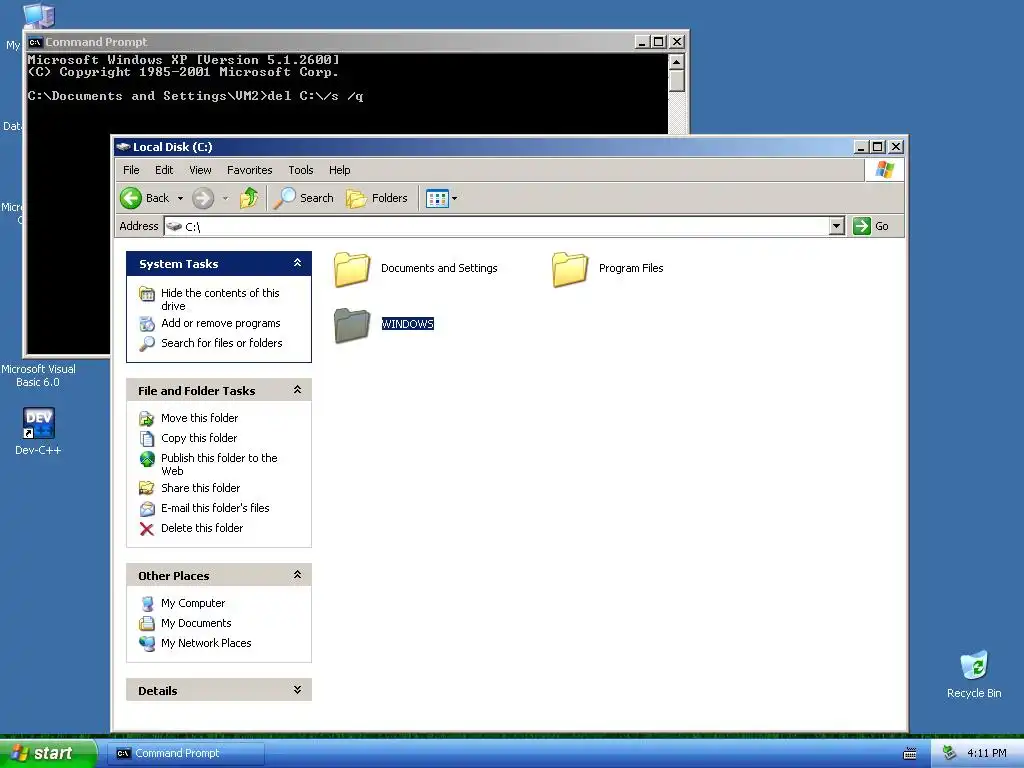Open My Documents in Other Places
1024x768 pixels.
[196, 623]
